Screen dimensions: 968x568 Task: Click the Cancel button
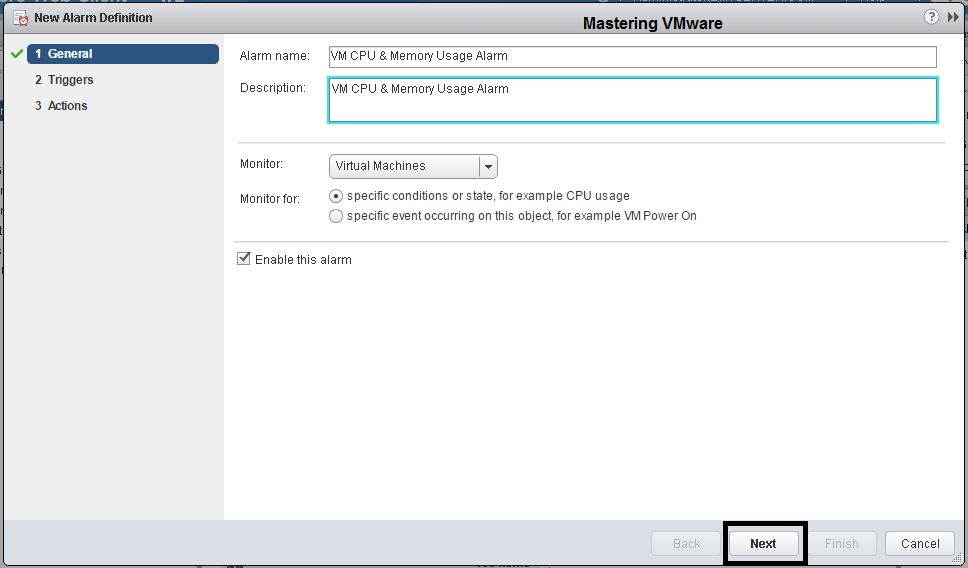pyautogui.click(x=920, y=543)
